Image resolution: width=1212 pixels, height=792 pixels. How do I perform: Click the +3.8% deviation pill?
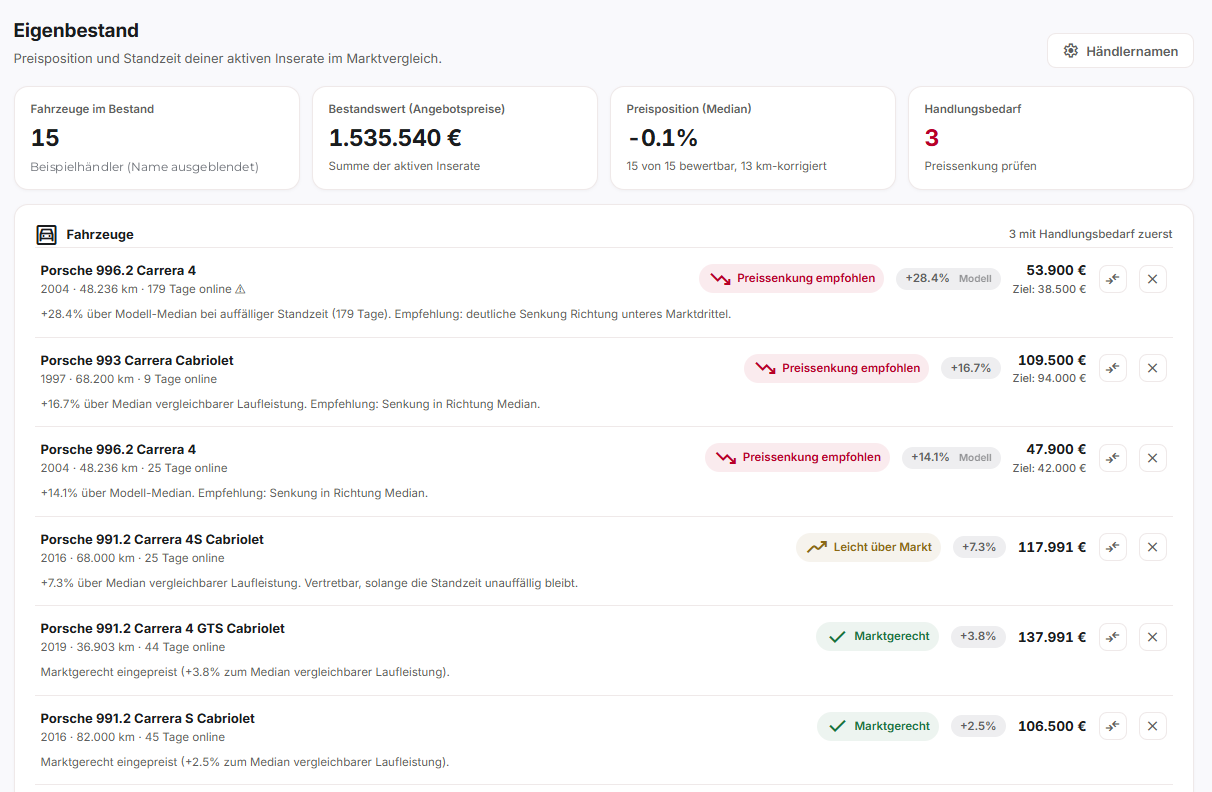[978, 636]
